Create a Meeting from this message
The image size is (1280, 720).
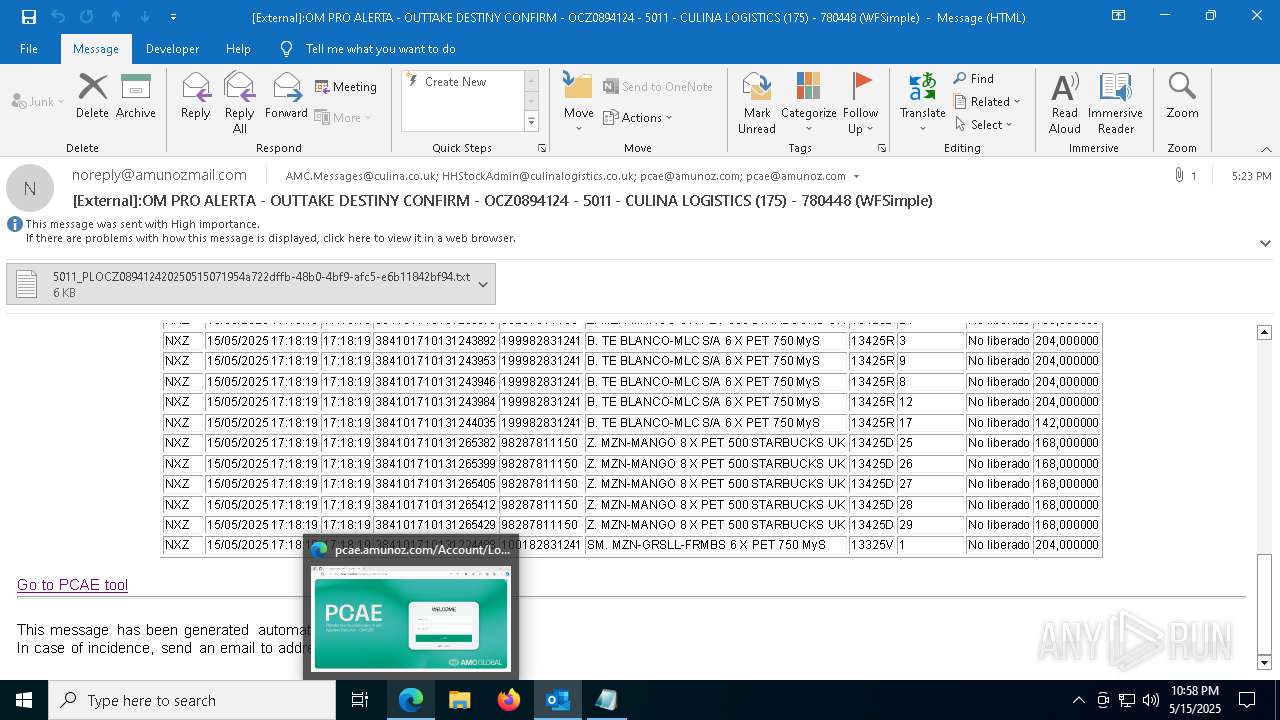click(346, 87)
